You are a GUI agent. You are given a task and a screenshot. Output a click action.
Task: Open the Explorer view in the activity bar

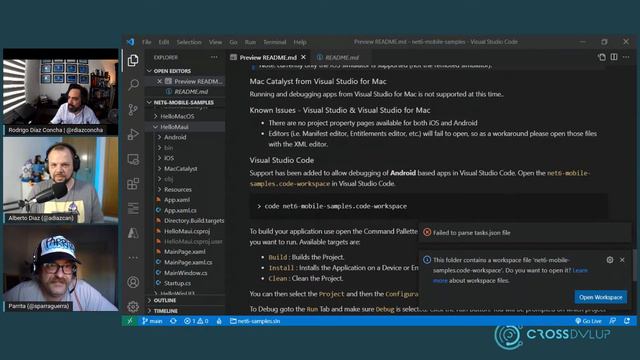(133, 60)
